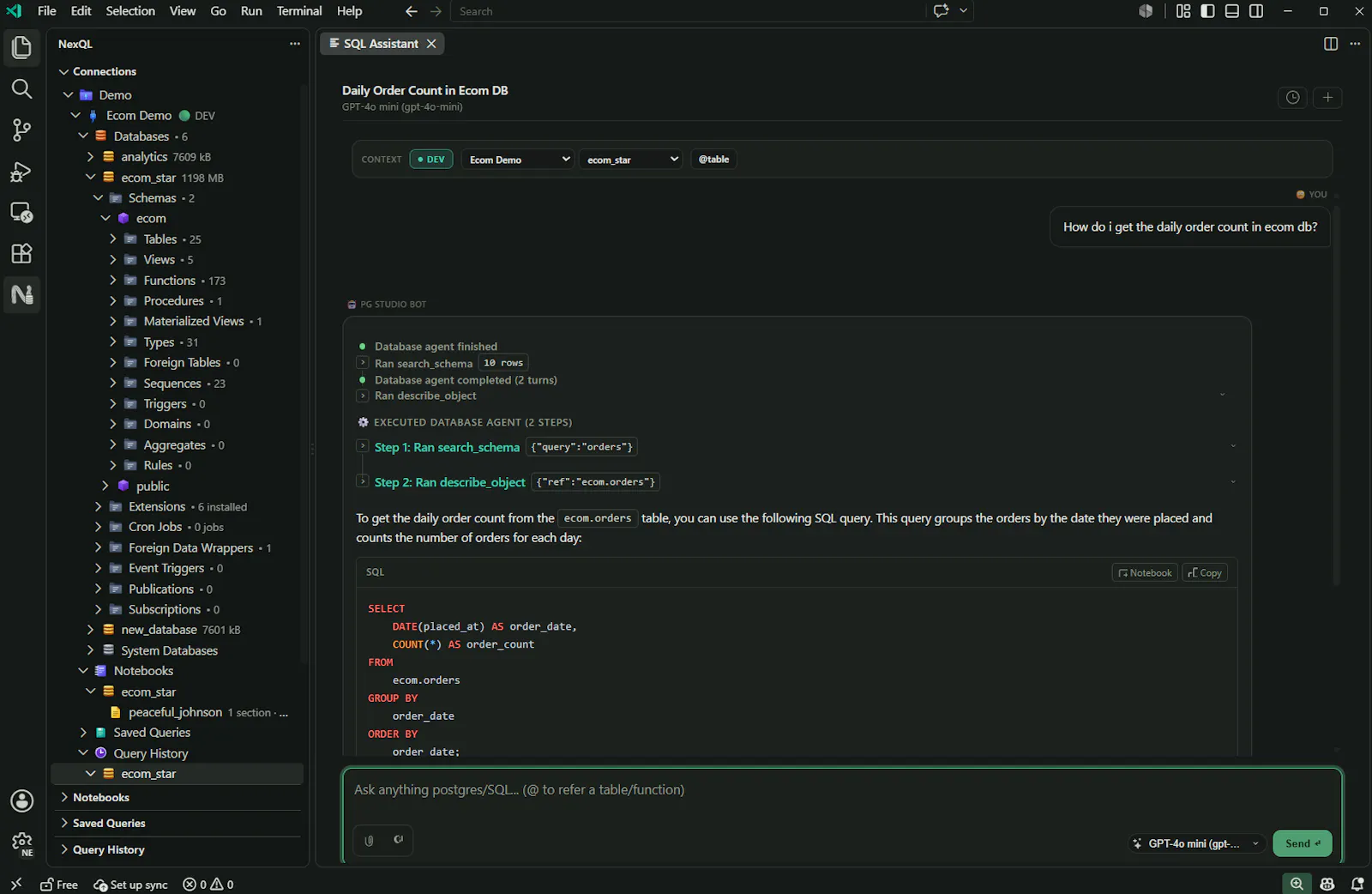Screen dimensions: 1372x894
Task: Click Set up sync in status bar
Action: [131, 885]
